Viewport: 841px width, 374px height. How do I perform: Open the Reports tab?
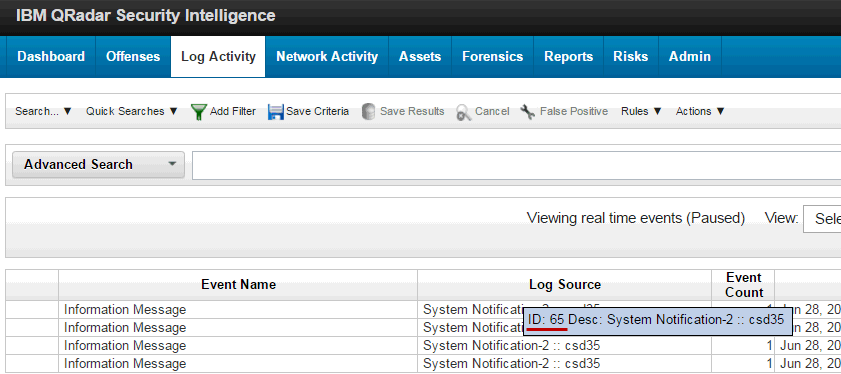tap(569, 57)
